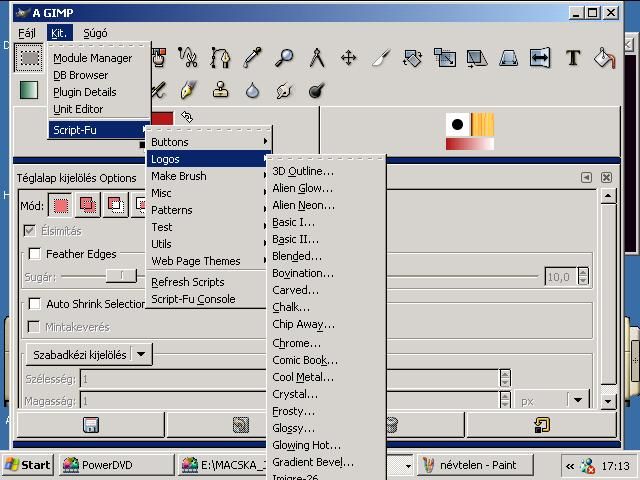Choose Alien Glow logo script
640x480 pixels.
[x=326, y=188]
